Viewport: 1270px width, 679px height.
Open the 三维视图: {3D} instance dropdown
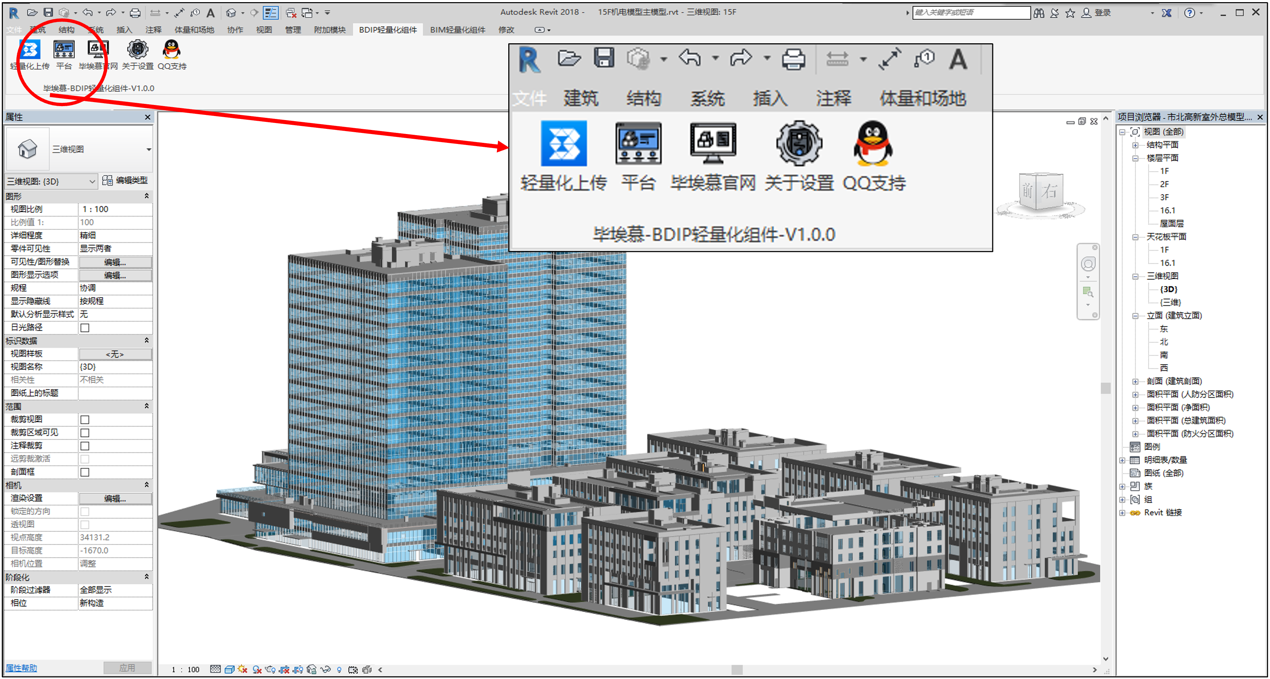point(51,181)
